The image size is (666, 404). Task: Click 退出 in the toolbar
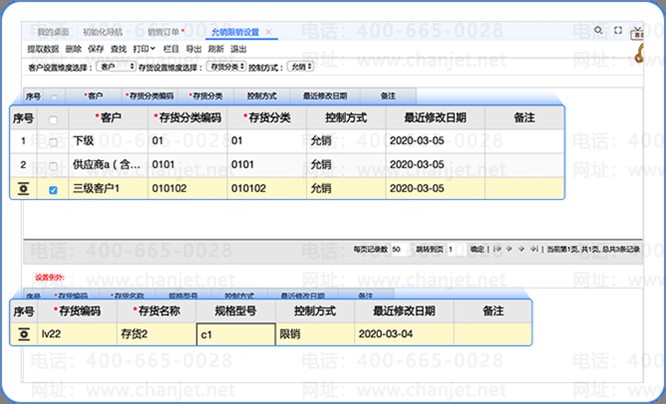pyautogui.click(x=238, y=49)
